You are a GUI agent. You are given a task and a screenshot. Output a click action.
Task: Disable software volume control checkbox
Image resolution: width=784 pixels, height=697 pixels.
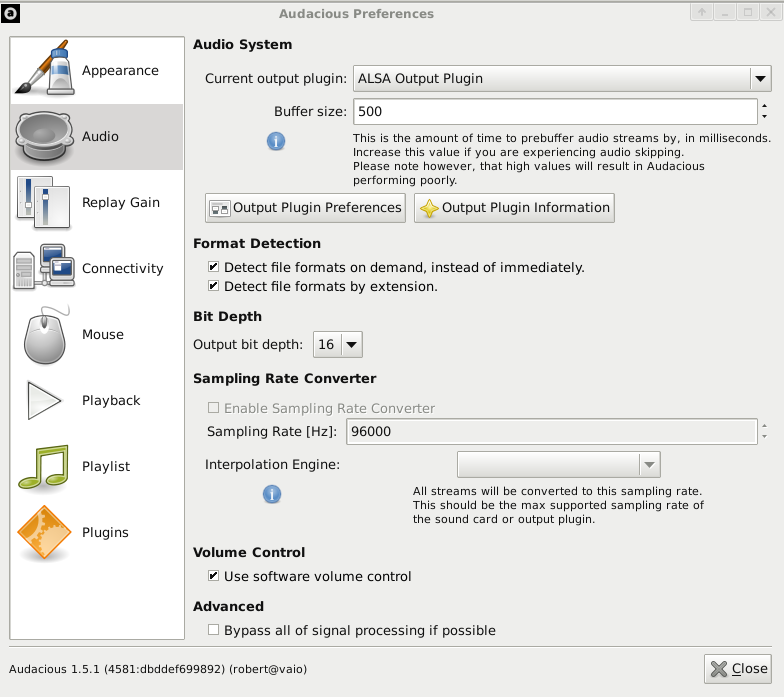coord(214,576)
